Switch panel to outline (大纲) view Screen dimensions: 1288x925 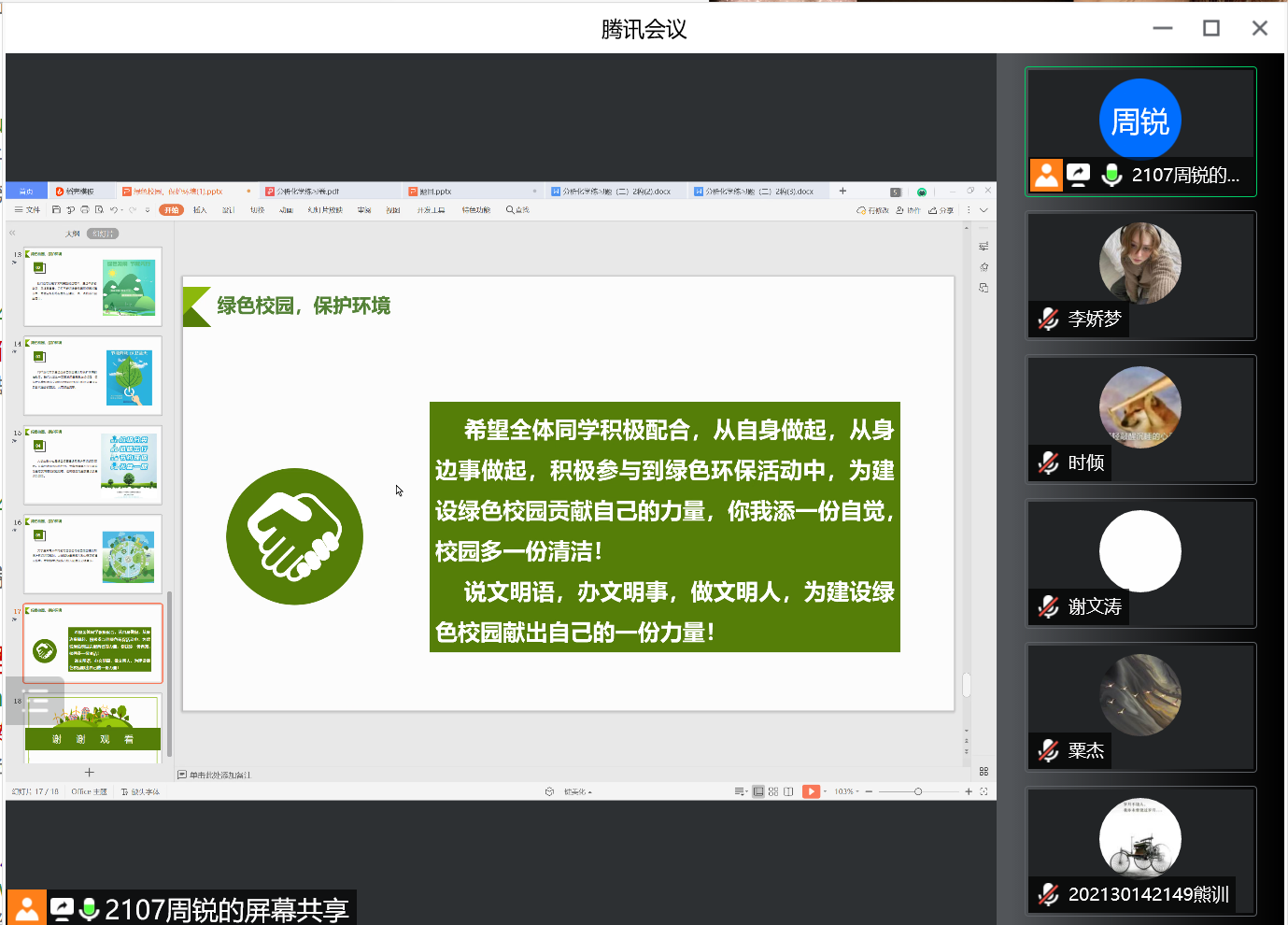coord(72,234)
